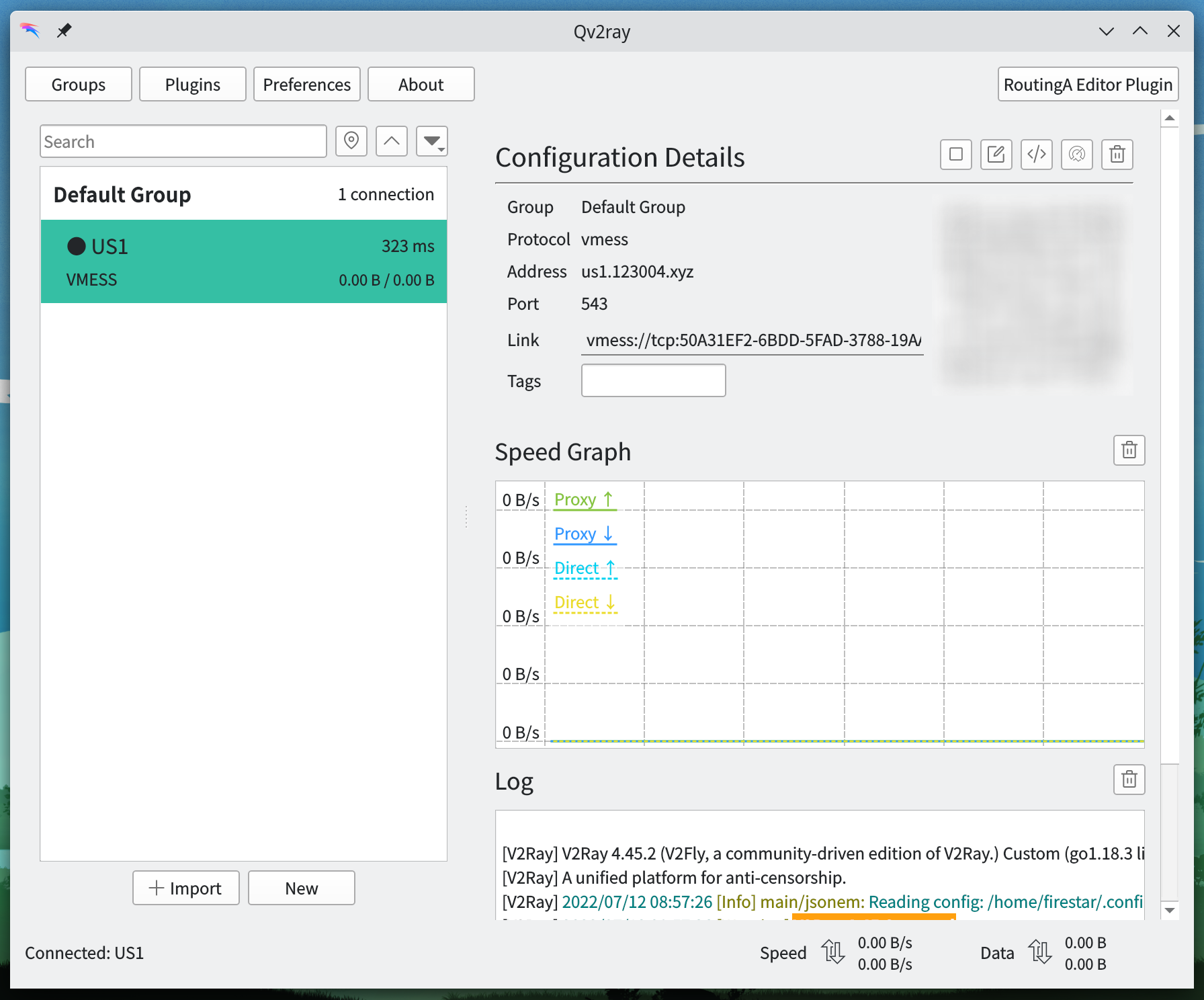Clear the Log with its trash icon

[1129, 780]
